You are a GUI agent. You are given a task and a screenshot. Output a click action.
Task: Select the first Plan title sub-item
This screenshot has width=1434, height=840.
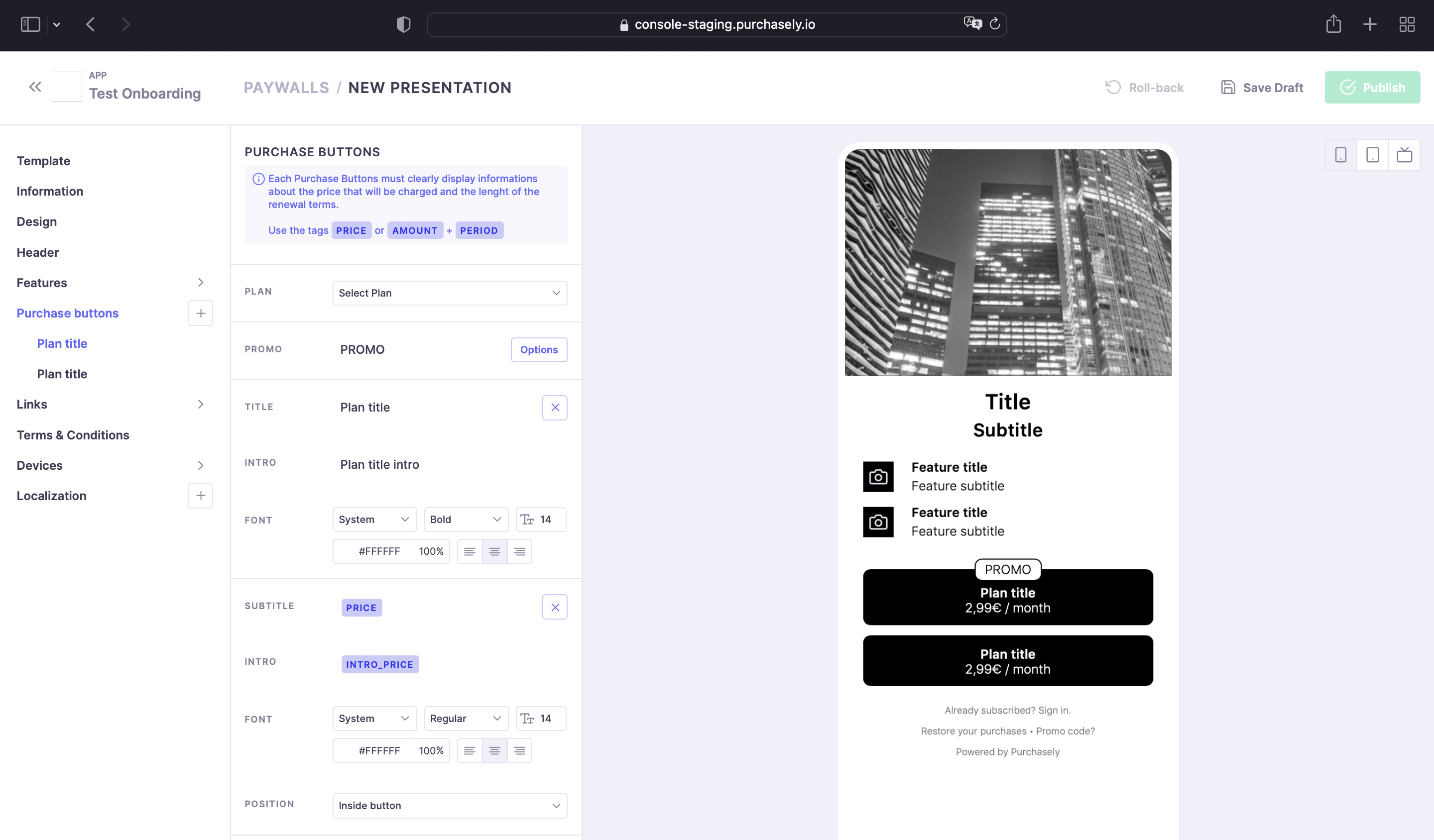[62, 343]
